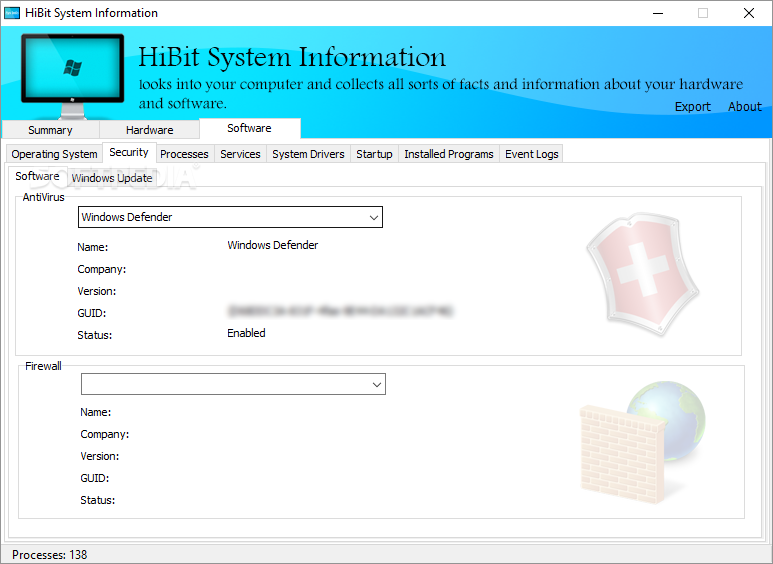The image size is (773, 564).
Task: Click the blurred antivirus GUID value
Action: 340,311
